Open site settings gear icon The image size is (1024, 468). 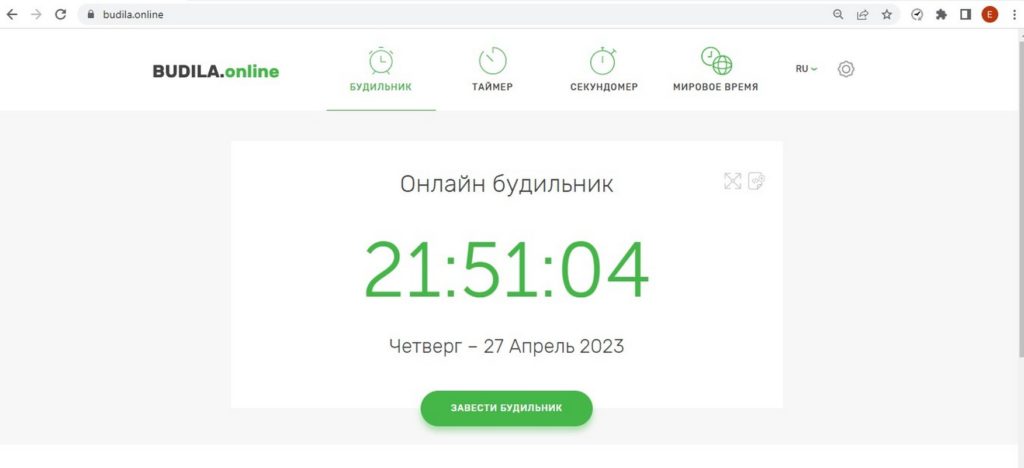tap(846, 69)
